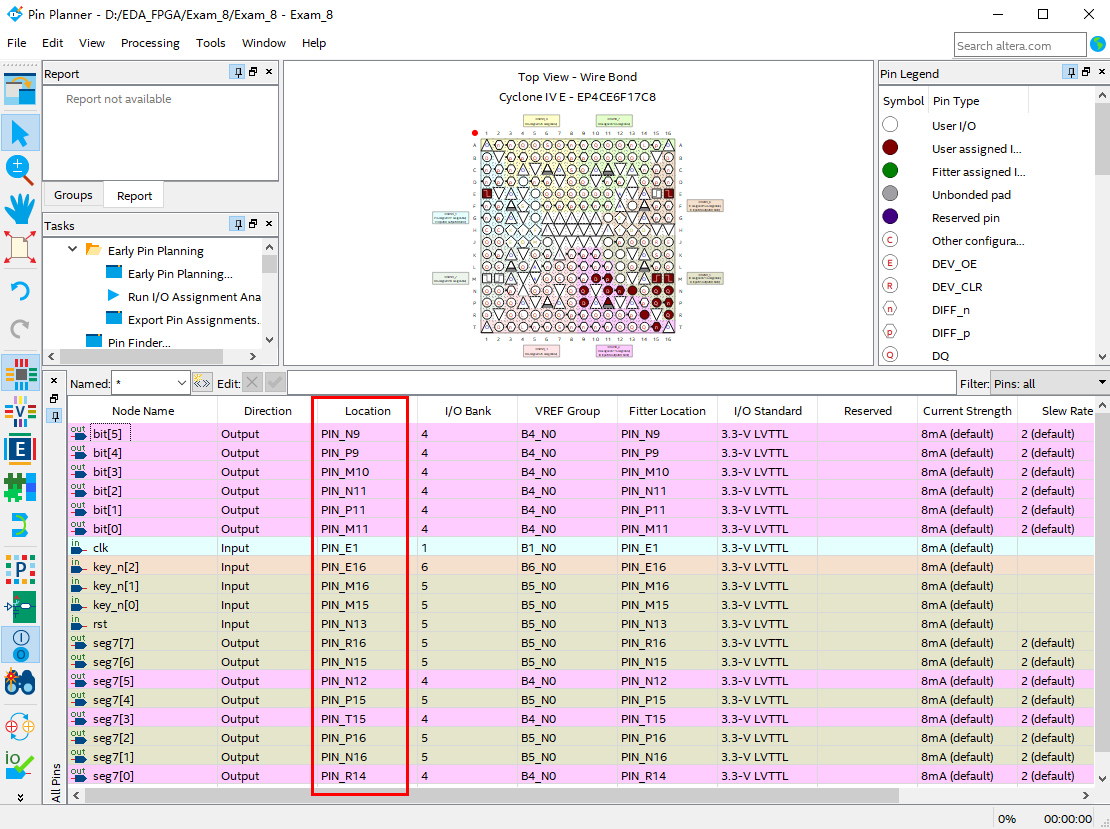This screenshot has height=829, width=1110.
Task: Switch to the Groups tab
Action: tap(74, 195)
